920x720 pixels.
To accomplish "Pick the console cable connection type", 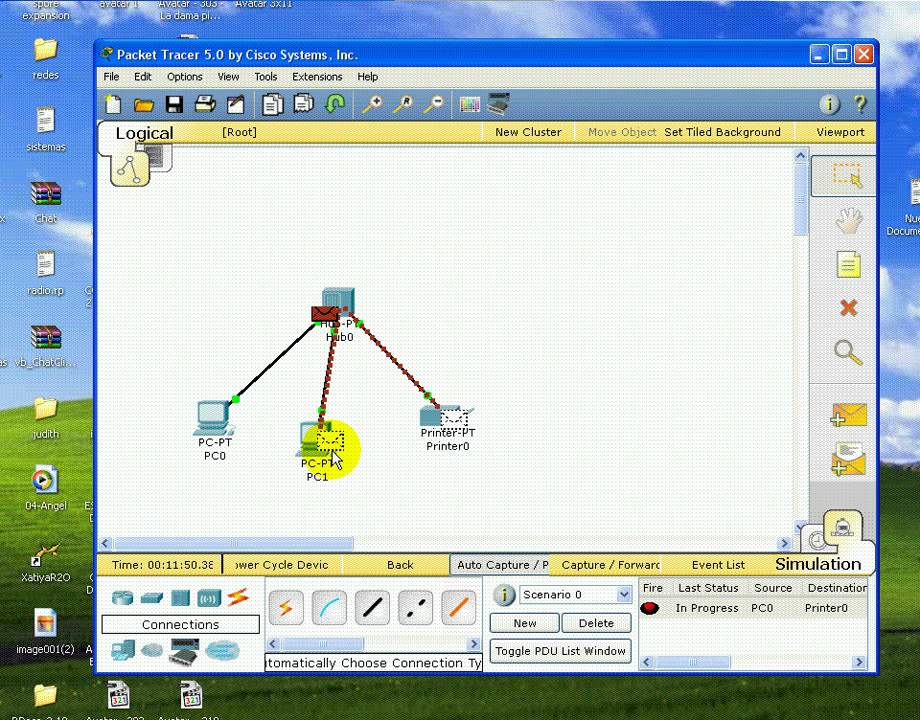I will tap(329, 607).
